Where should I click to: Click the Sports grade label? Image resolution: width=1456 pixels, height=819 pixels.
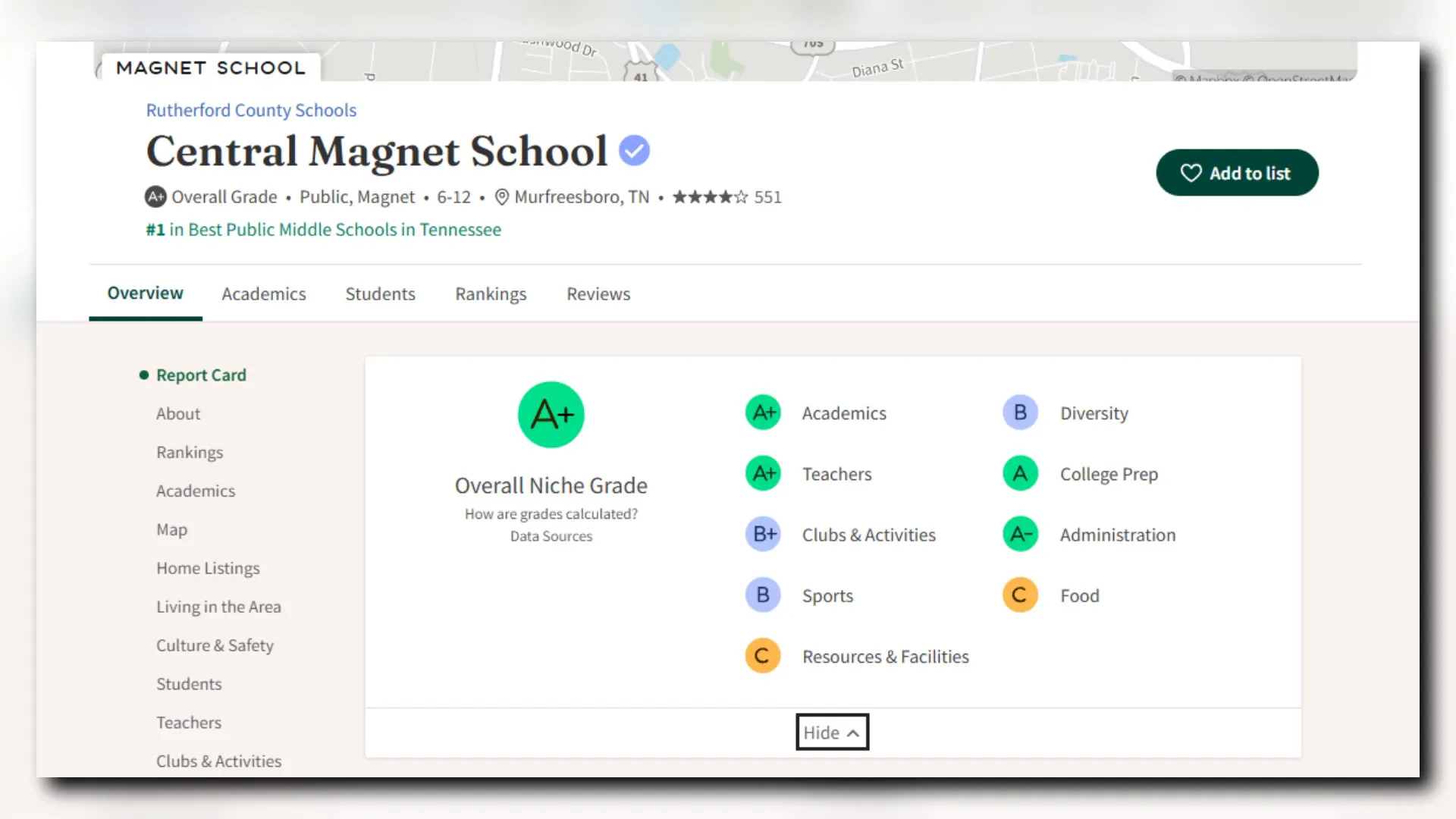pos(827,596)
